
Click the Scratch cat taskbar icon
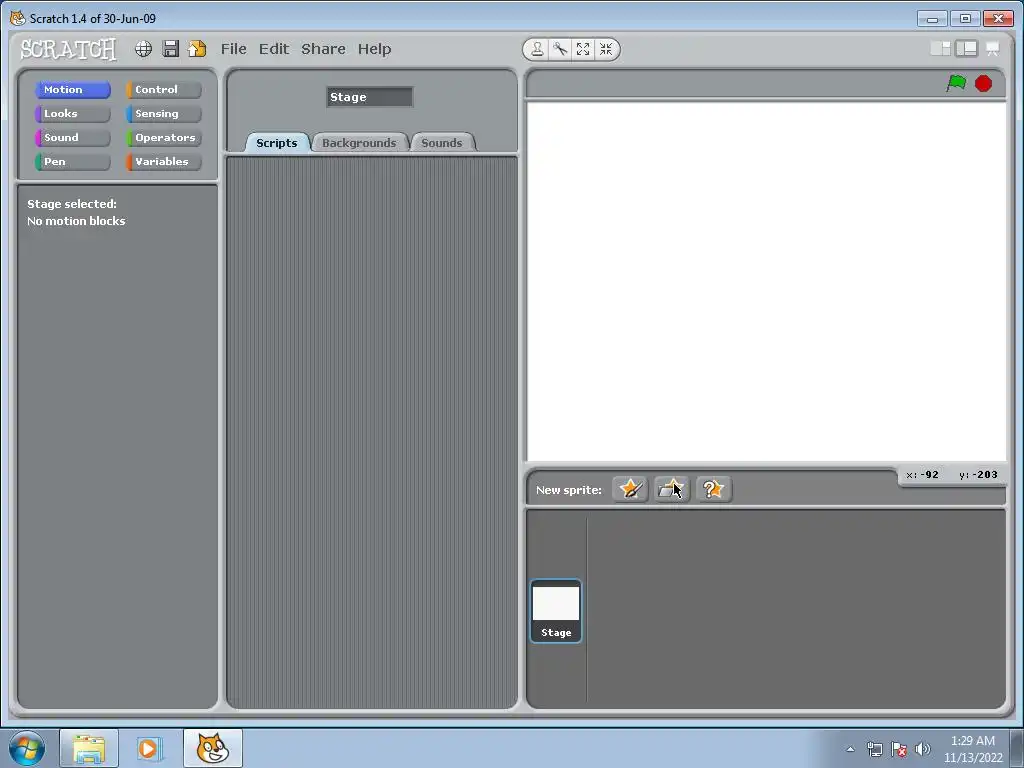pos(213,748)
